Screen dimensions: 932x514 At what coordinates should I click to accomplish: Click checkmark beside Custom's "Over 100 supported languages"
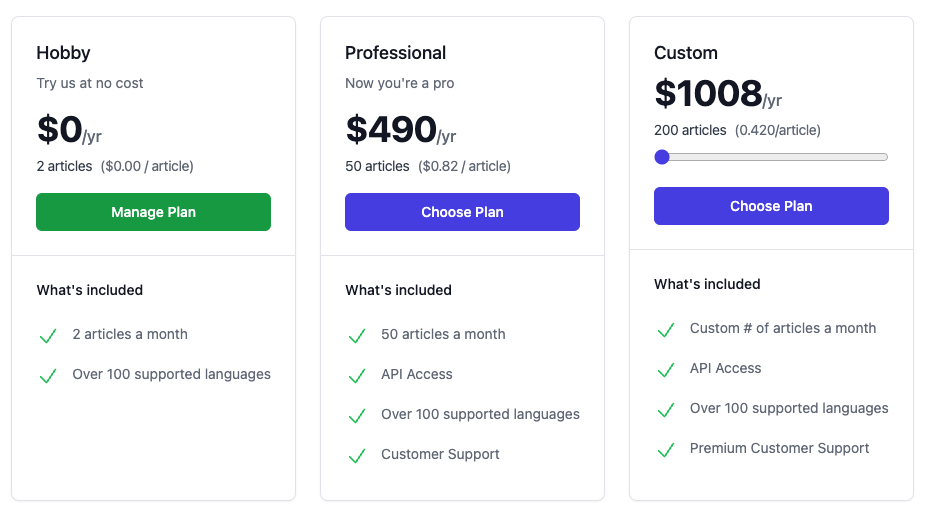(665, 410)
